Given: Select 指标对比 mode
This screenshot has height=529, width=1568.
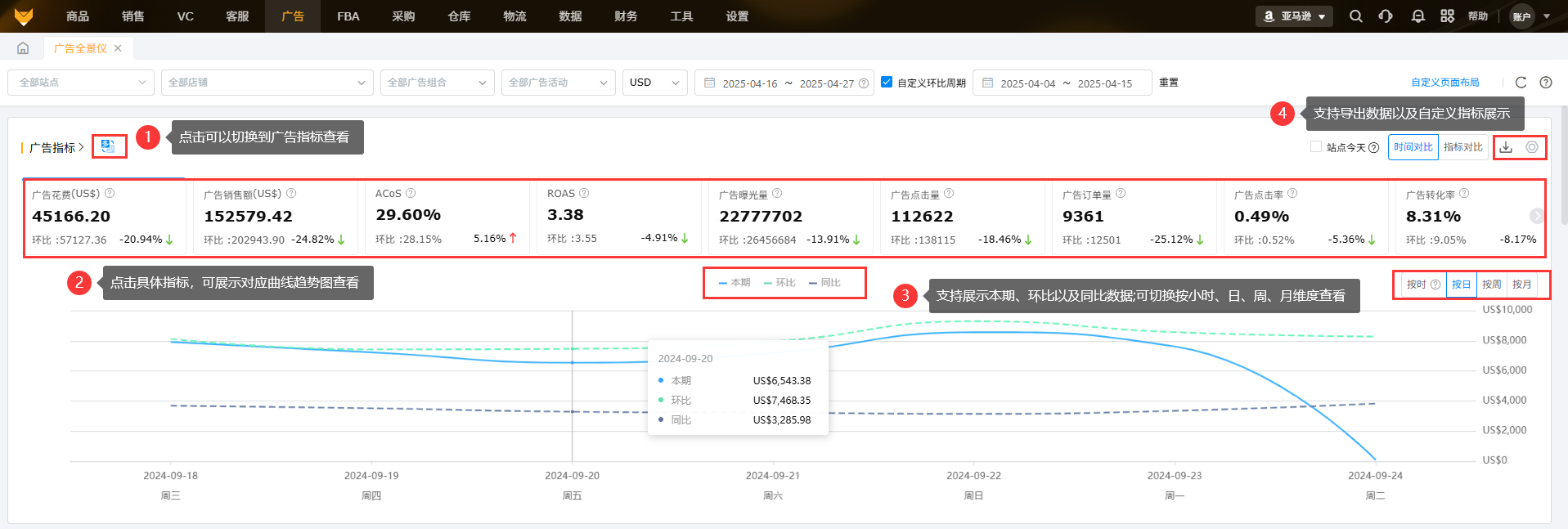Looking at the screenshot, I should click(x=1463, y=147).
